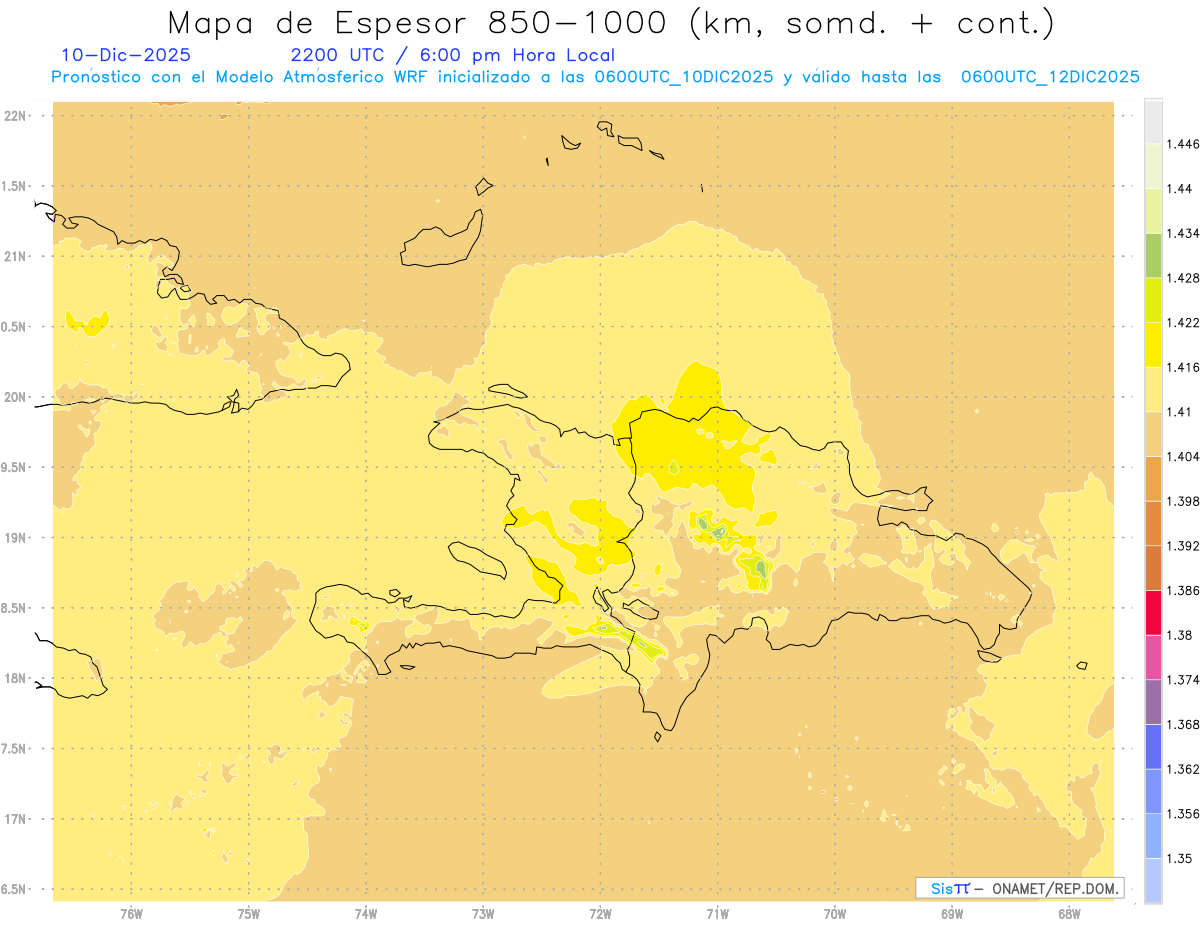Click the longitude label "69W"

[952, 914]
